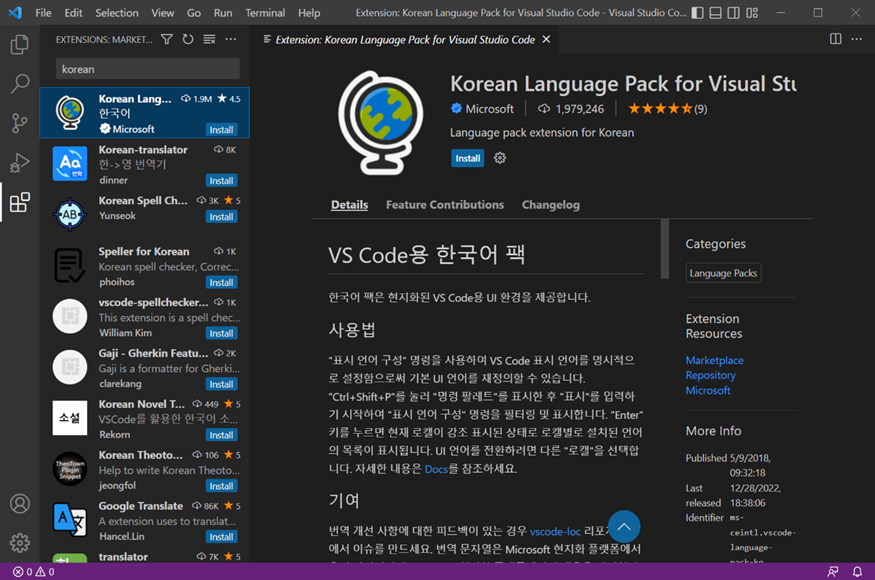Open the Accounts menu icon
Image resolution: width=875 pixels, height=580 pixels.
point(20,504)
